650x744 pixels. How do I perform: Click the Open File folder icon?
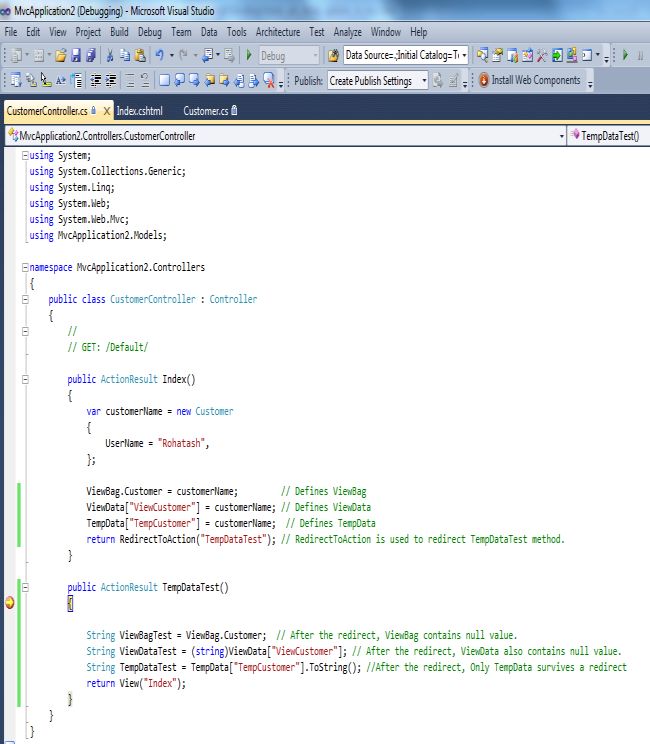(60, 56)
